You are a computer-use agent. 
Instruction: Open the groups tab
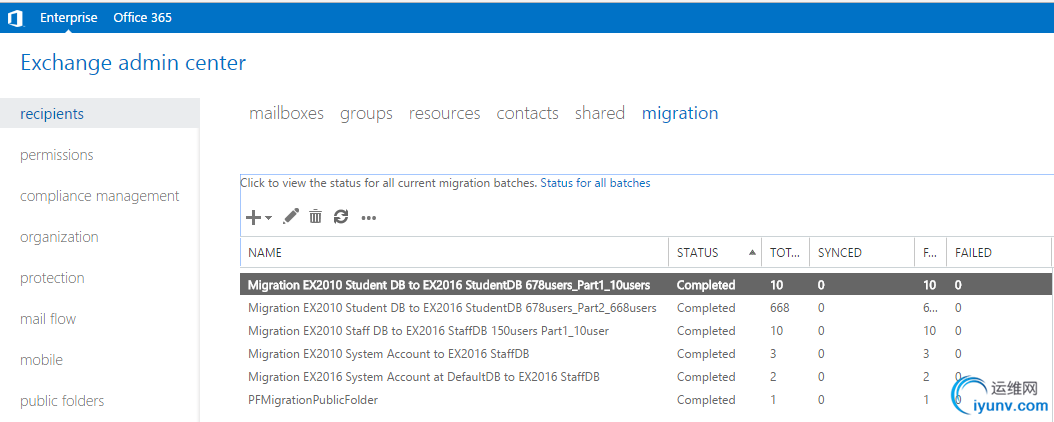(x=366, y=113)
